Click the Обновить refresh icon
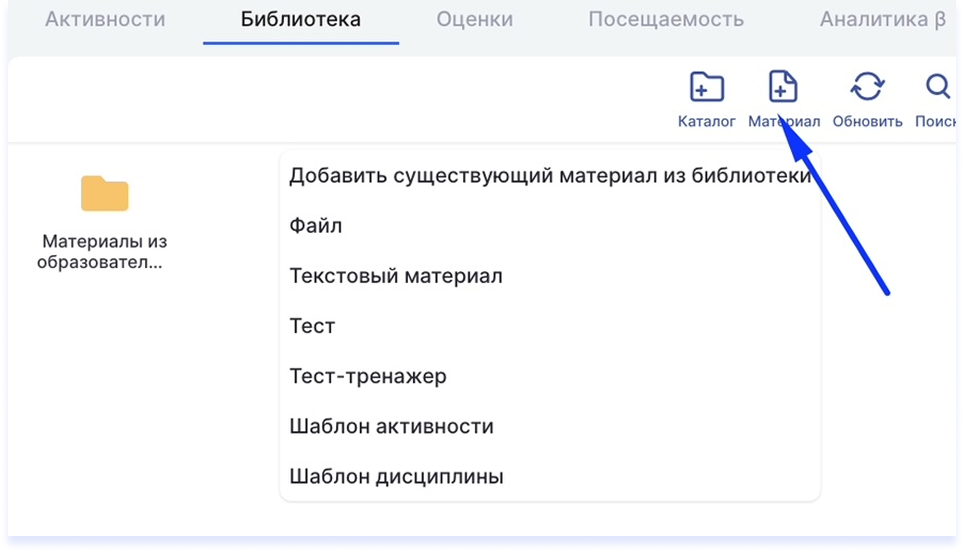 [x=867, y=86]
